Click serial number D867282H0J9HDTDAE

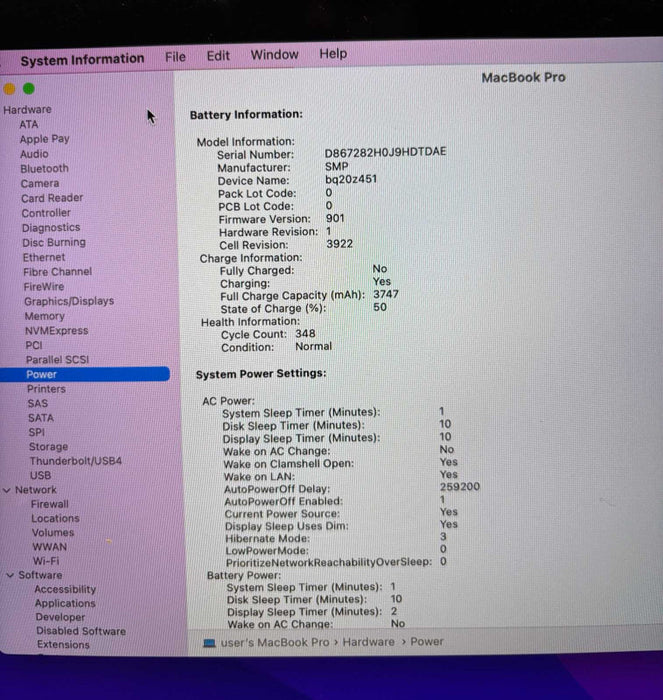[x=385, y=152]
